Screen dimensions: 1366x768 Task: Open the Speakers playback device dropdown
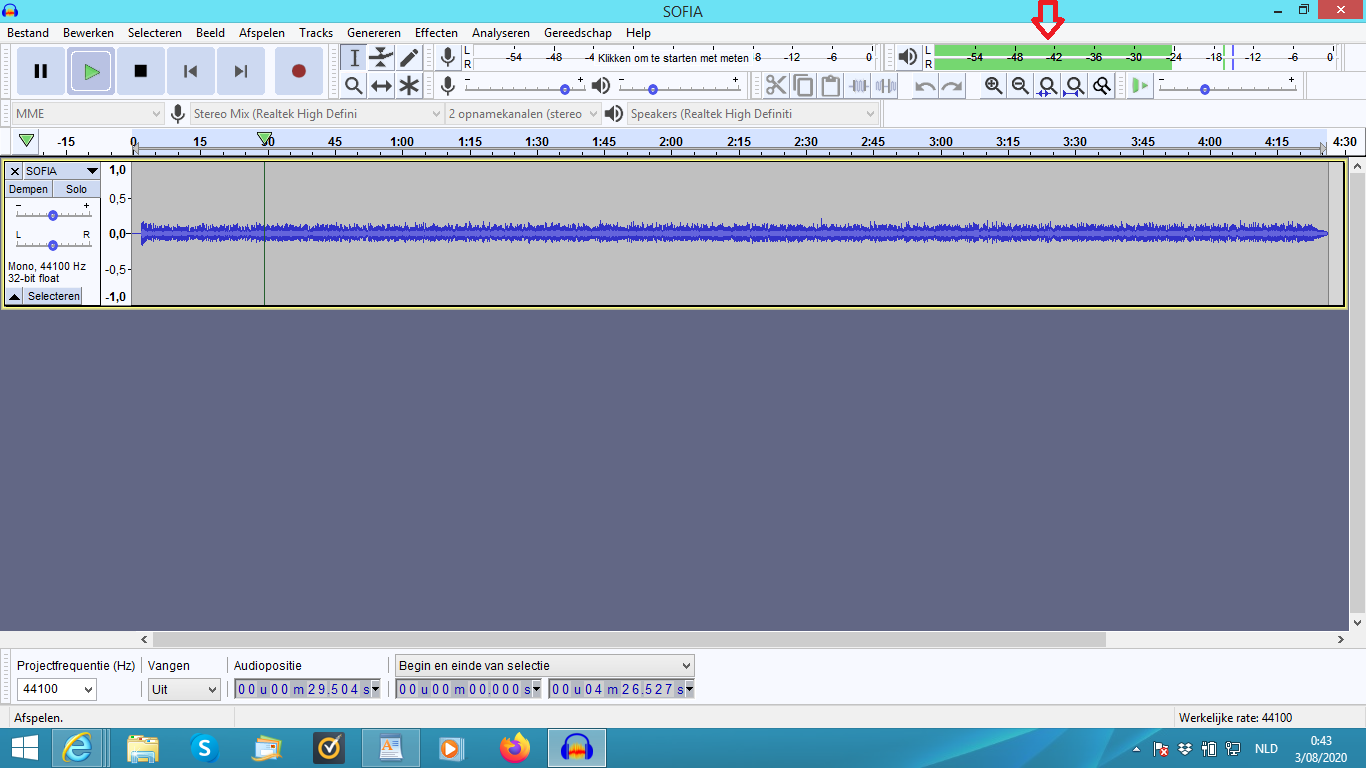(753, 114)
